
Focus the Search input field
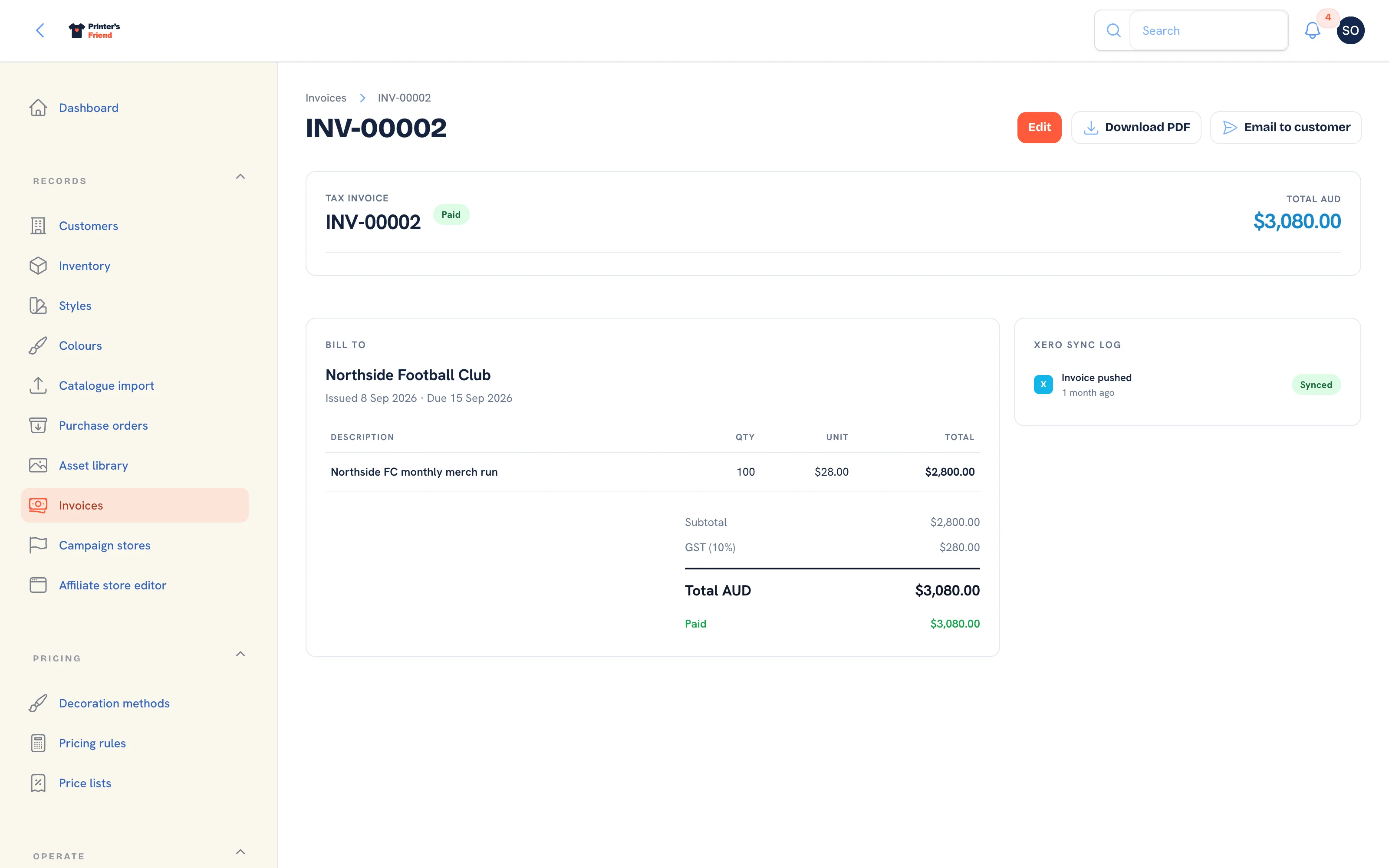pyautogui.click(x=1209, y=30)
